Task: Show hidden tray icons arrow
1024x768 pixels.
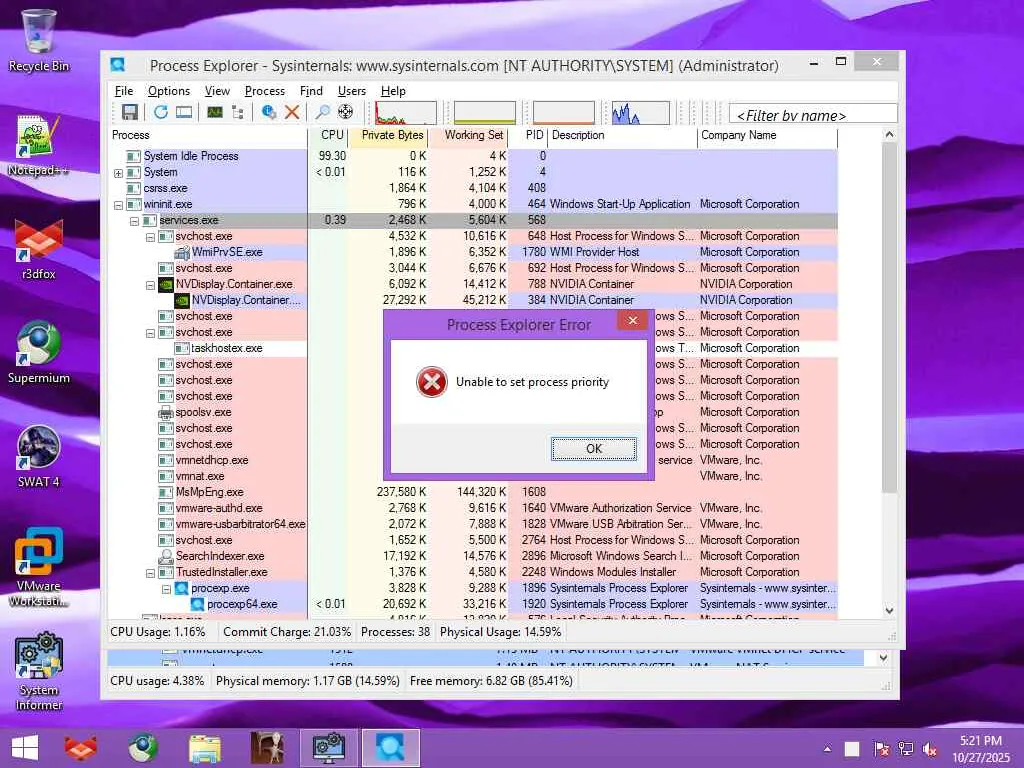Action: [827, 749]
